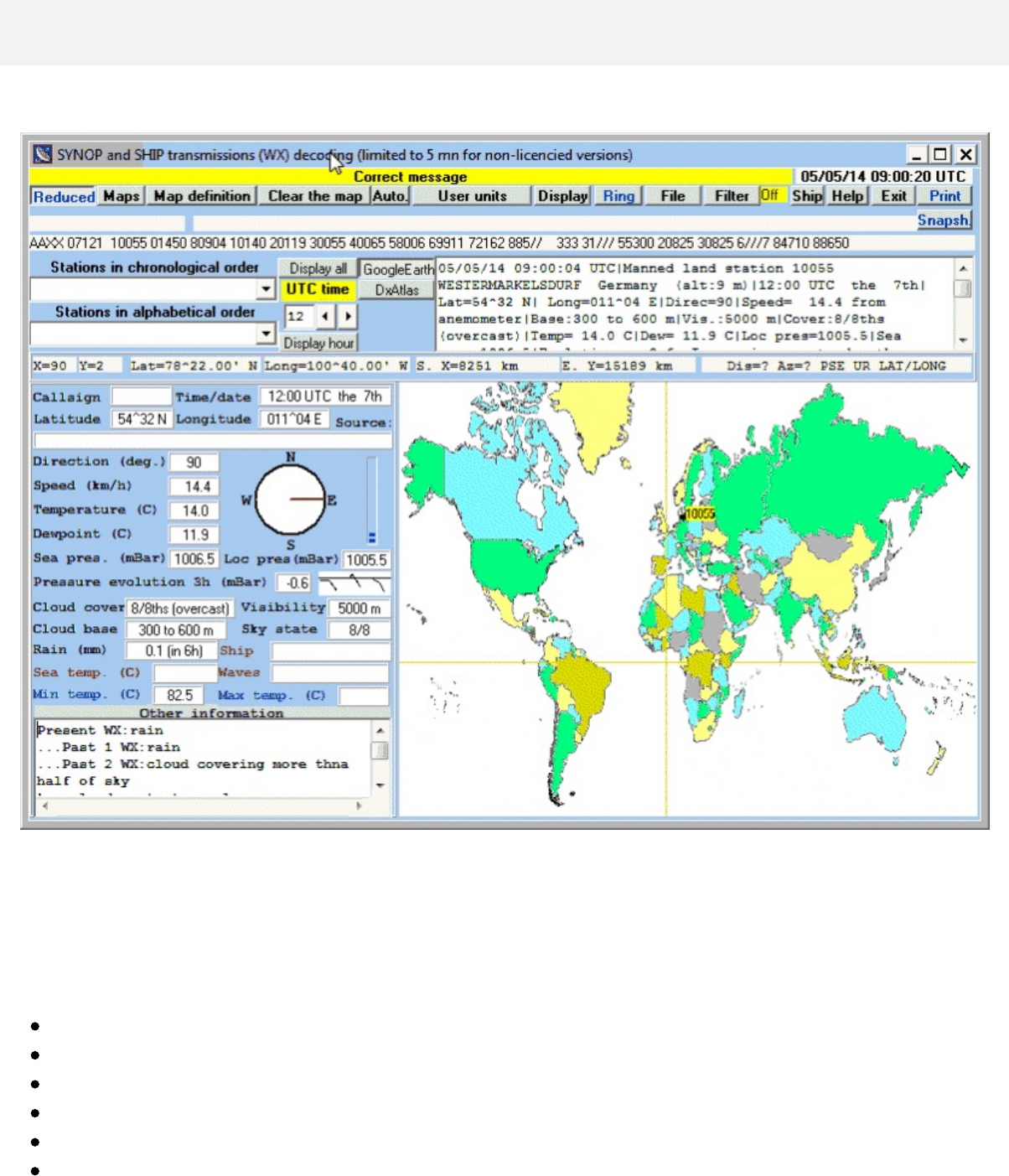The image size is (1009, 1176).
Task: Click the Sea pressure field 1006.5
Action: pyautogui.click(x=194, y=559)
